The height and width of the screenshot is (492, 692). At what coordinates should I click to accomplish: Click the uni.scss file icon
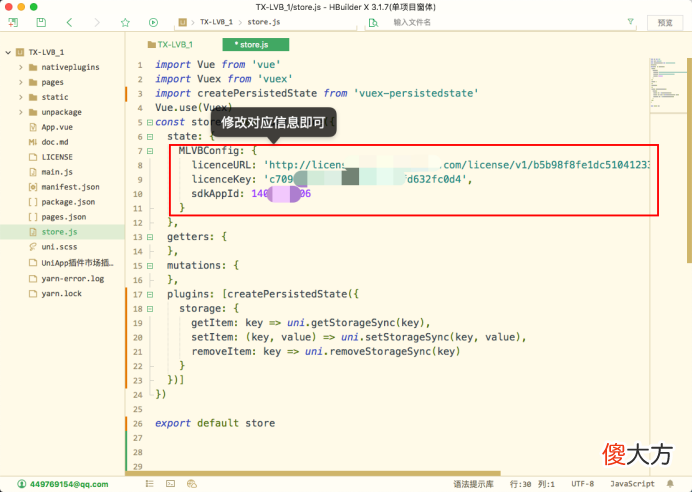[x=33, y=247]
